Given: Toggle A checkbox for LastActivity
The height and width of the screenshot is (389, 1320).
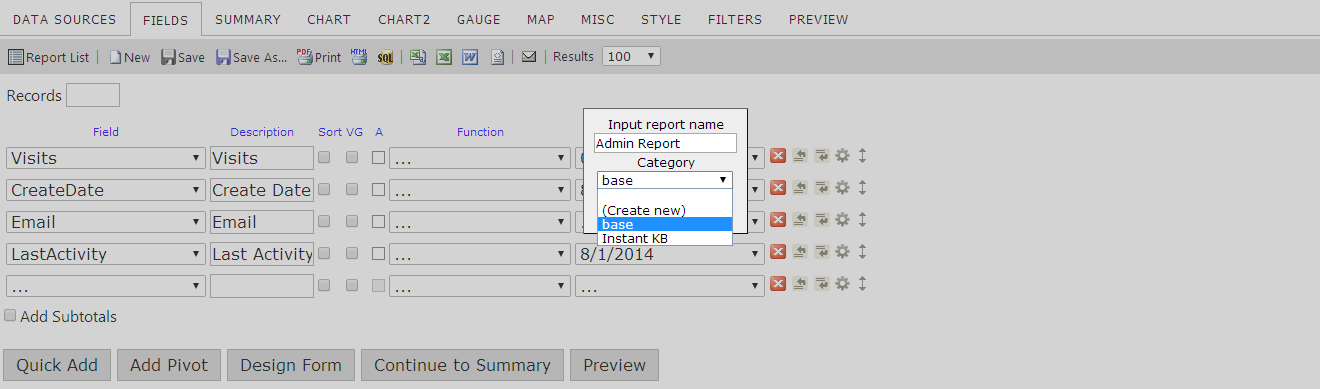Looking at the screenshot, I should click(378, 253).
